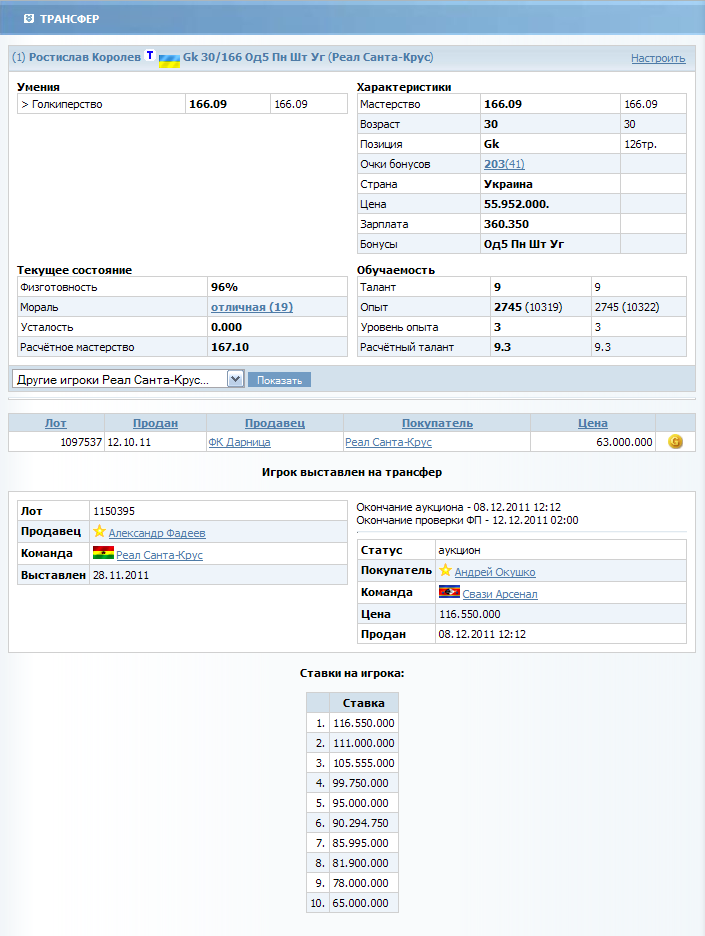The width and height of the screenshot is (705, 936).
Task: Click the flag icon next to the seller's team Реал Санта-Крус
Action: (x=103, y=553)
